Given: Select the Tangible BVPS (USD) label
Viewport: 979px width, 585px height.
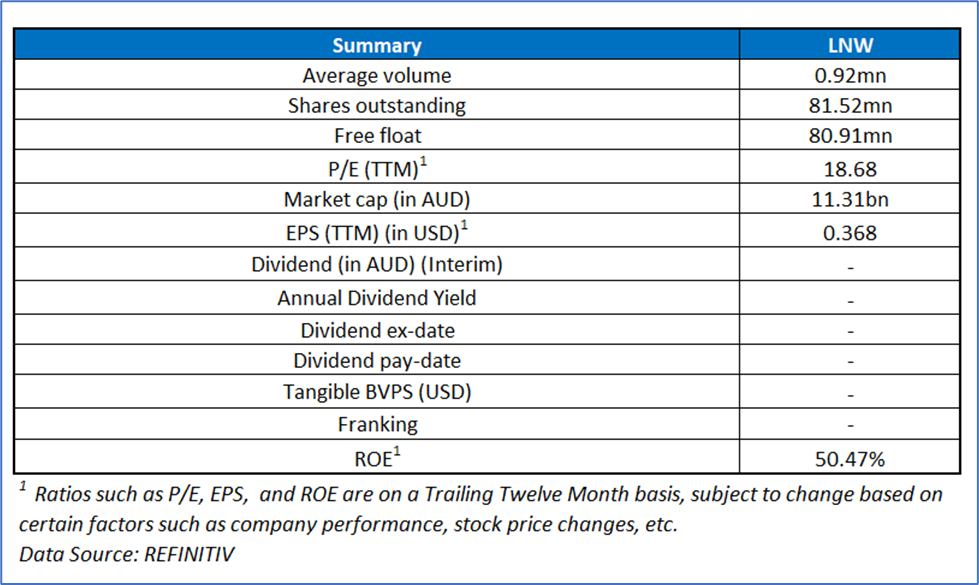Looking at the screenshot, I should [x=376, y=391].
